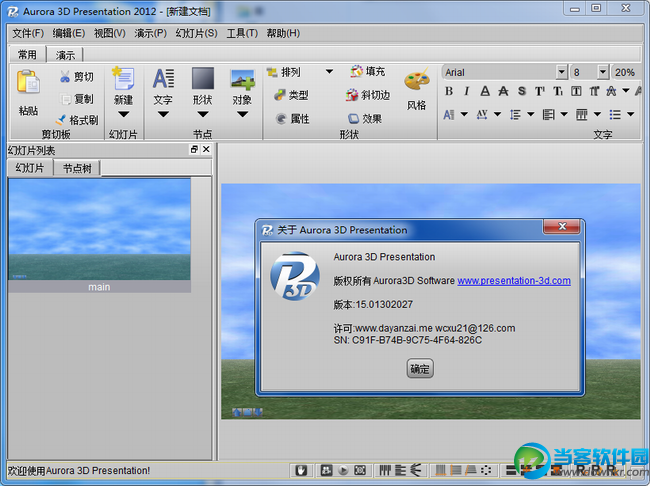Close the About Aurora 3D Presentation dialog
This screenshot has height=486, width=650.
coord(562,226)
